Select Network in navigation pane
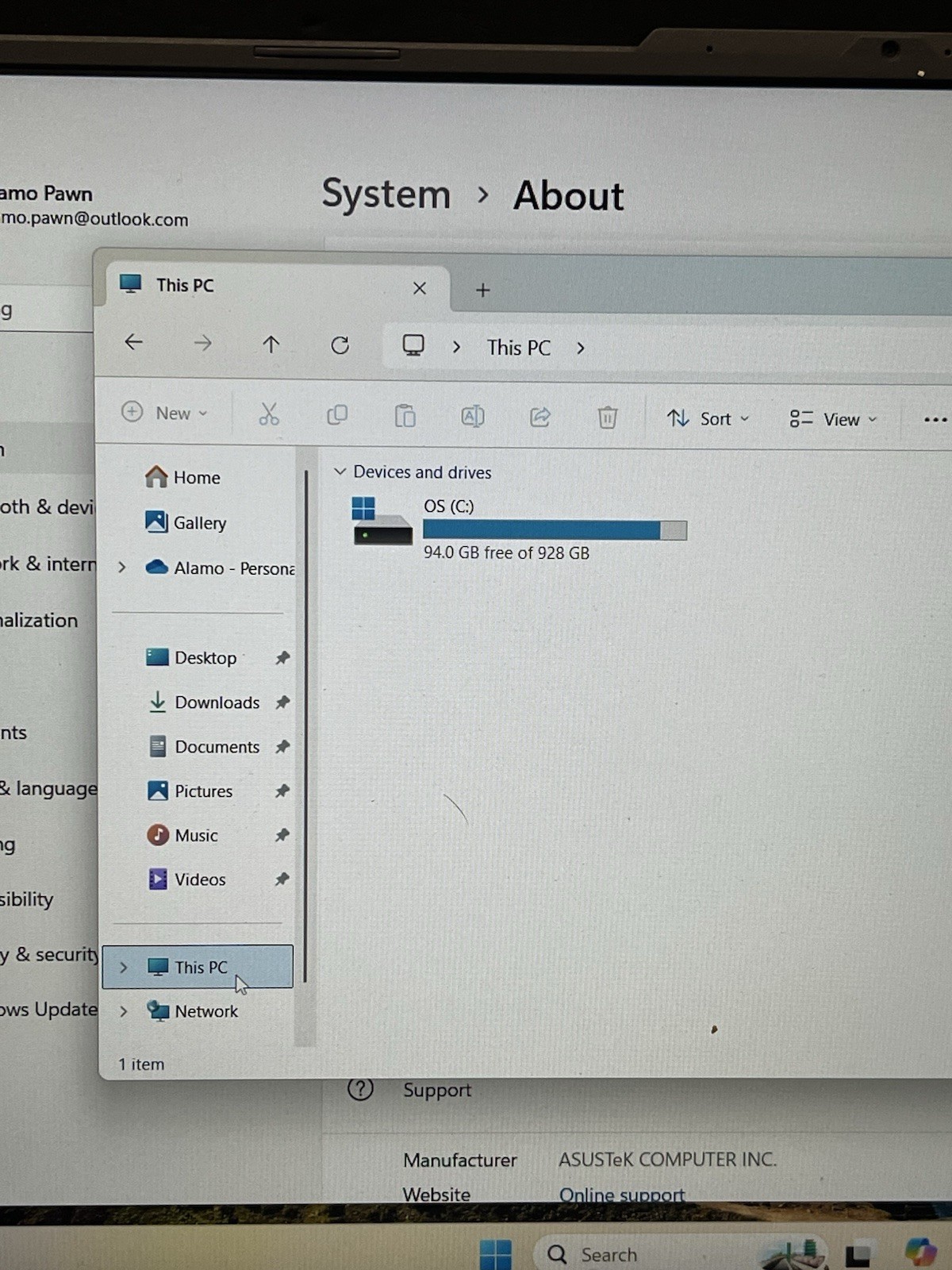The width and height of the screenshot is (952, 1270). (193, 1011)
